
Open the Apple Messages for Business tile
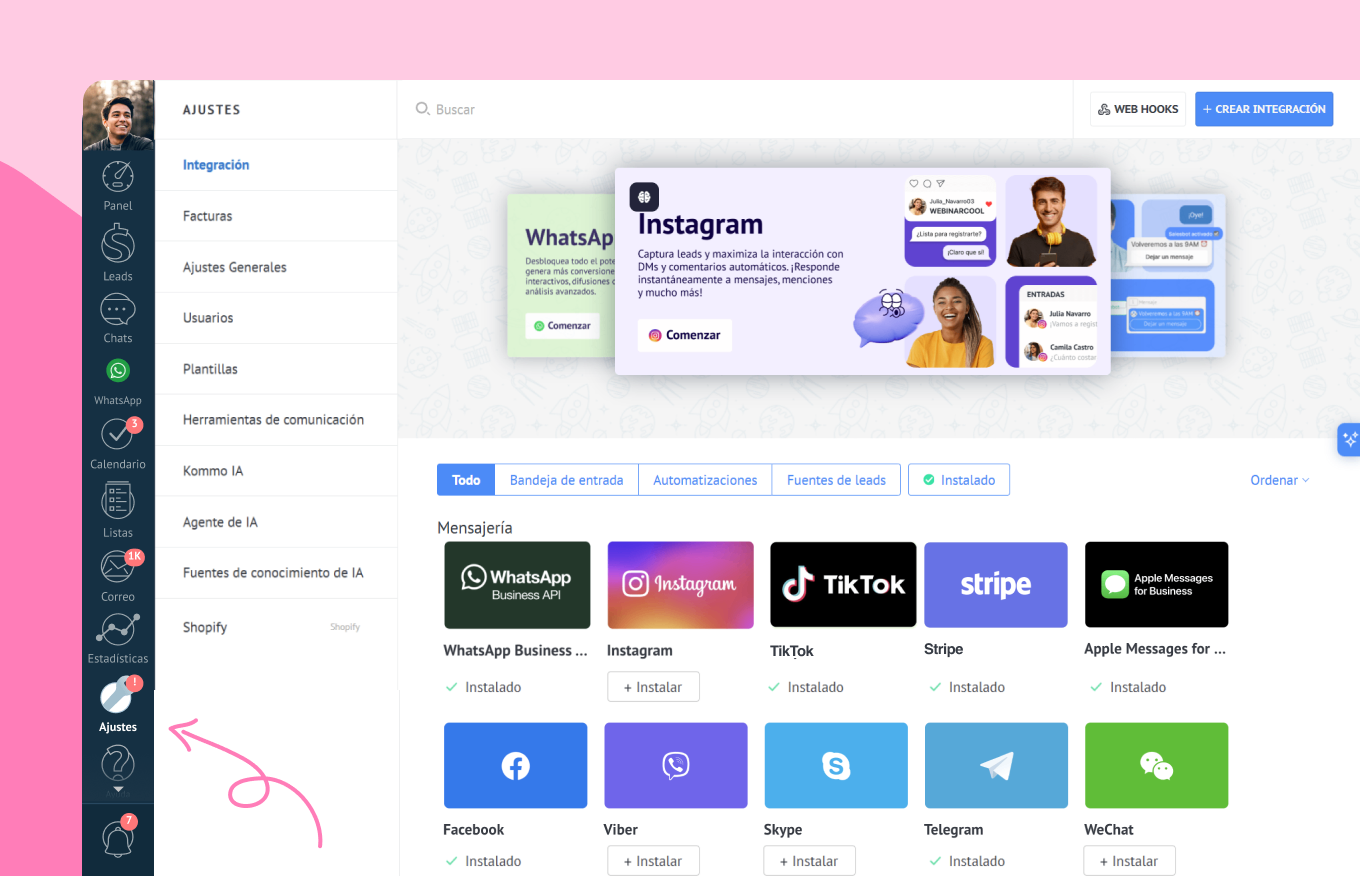click(1156, 585)
